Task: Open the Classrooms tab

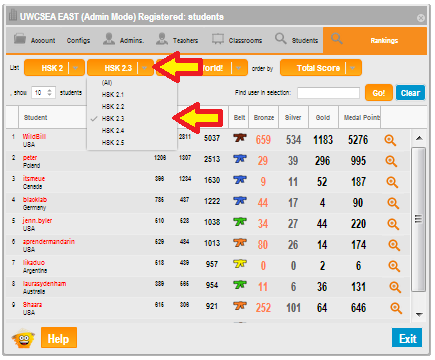Action: coord(237,40)
